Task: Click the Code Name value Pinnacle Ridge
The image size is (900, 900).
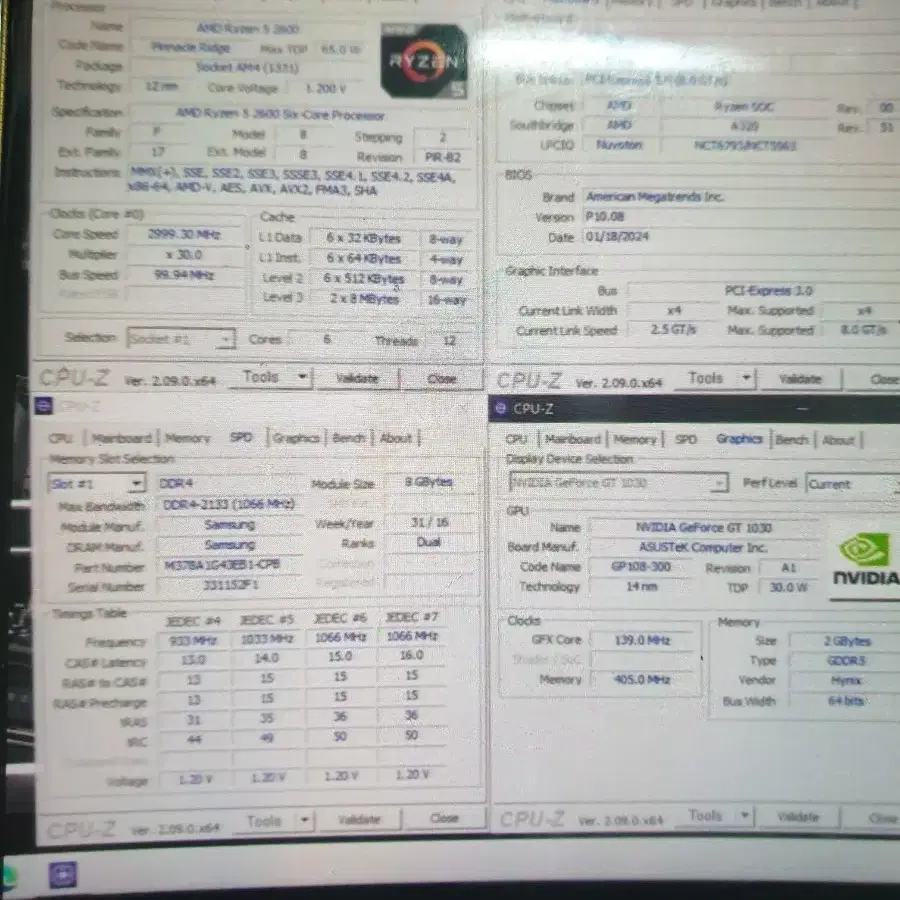Action: (x=191, y=47)
